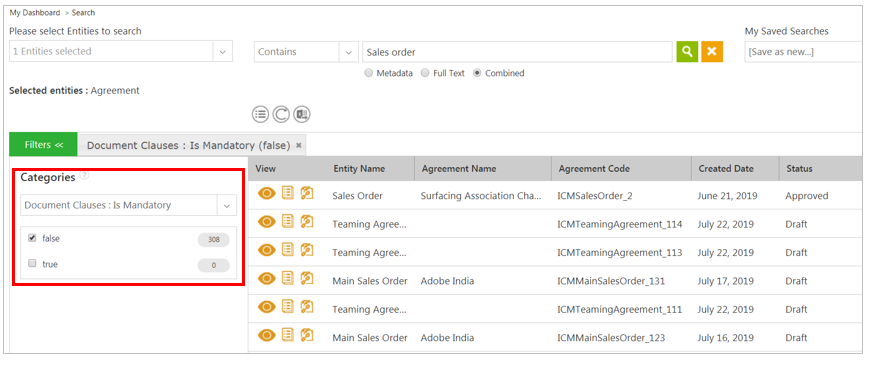Image resolution: width=881 pixels, height=369 pixels.
Task: Select the Metadata radio button
Action: (x=369, y=73)
